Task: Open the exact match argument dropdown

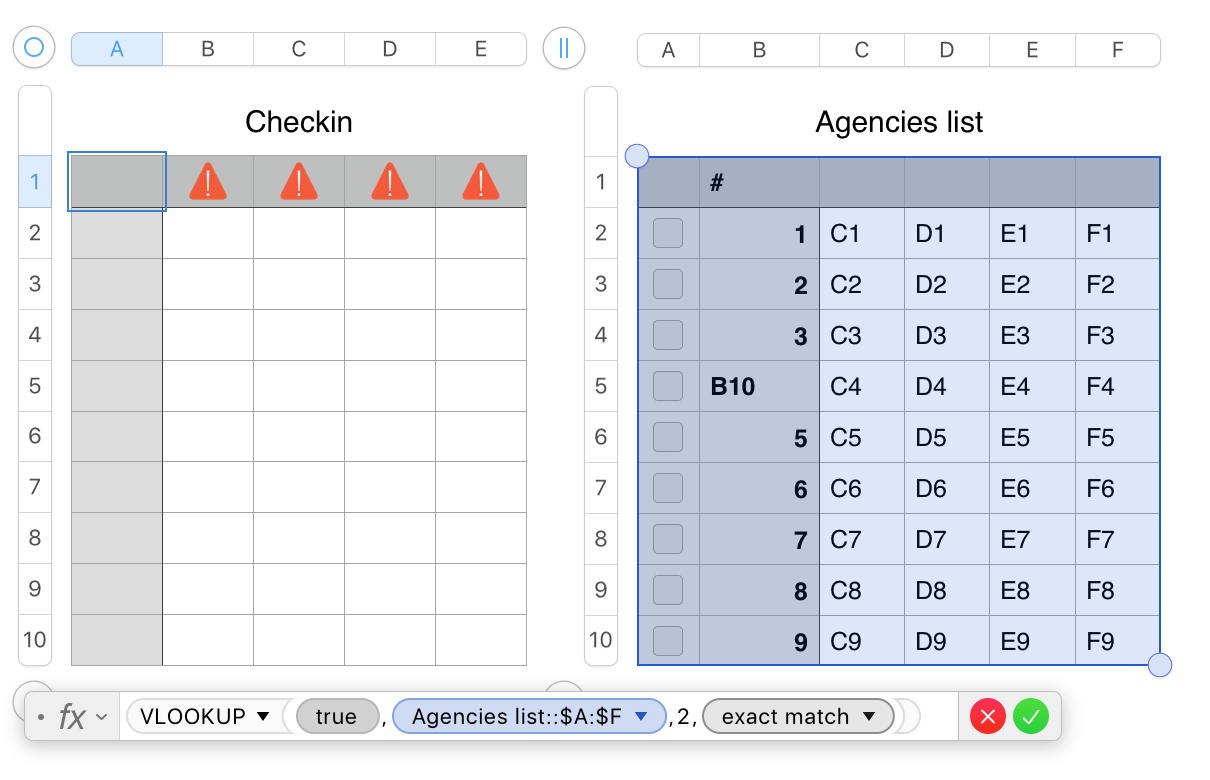Action: (x=870, y=717)
